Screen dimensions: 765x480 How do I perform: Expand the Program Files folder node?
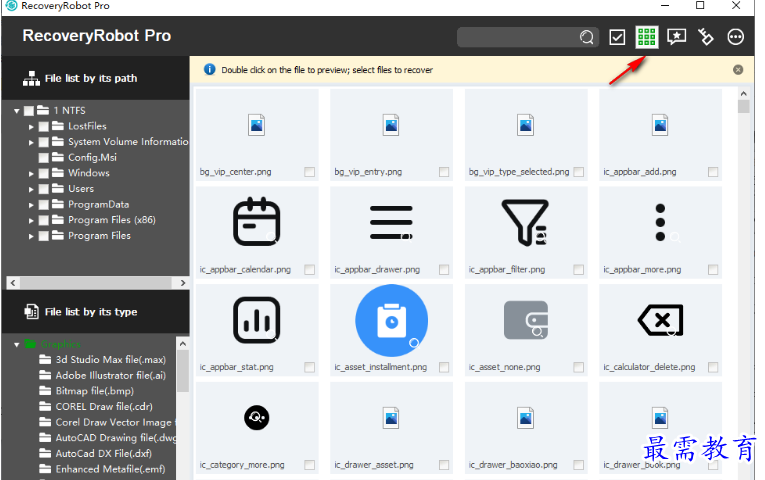click(31, 236)
